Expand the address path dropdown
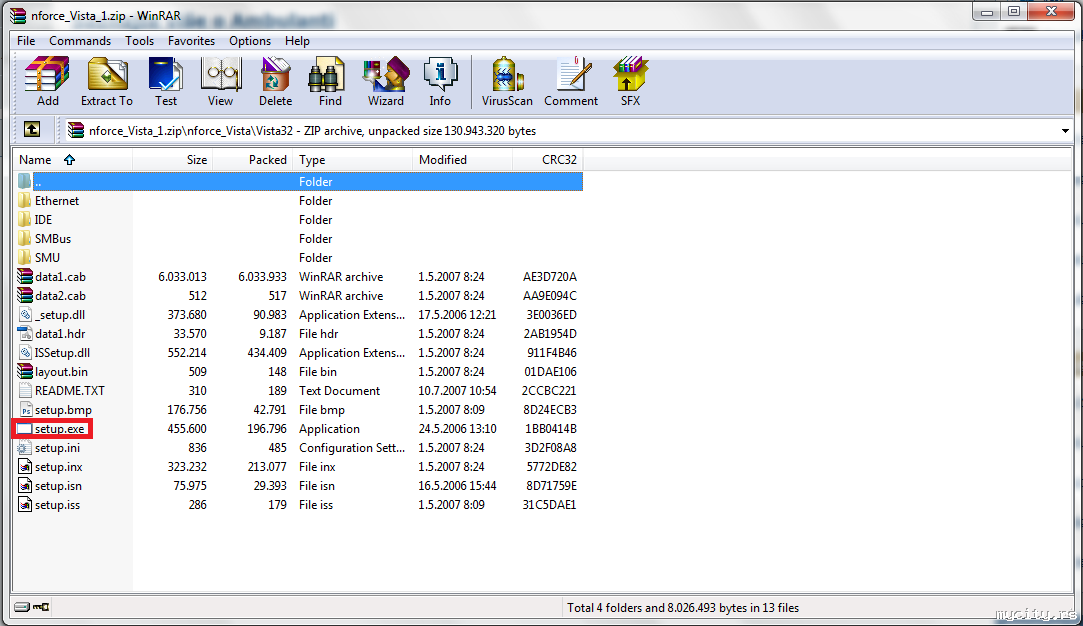 [x=1065, y=131]
